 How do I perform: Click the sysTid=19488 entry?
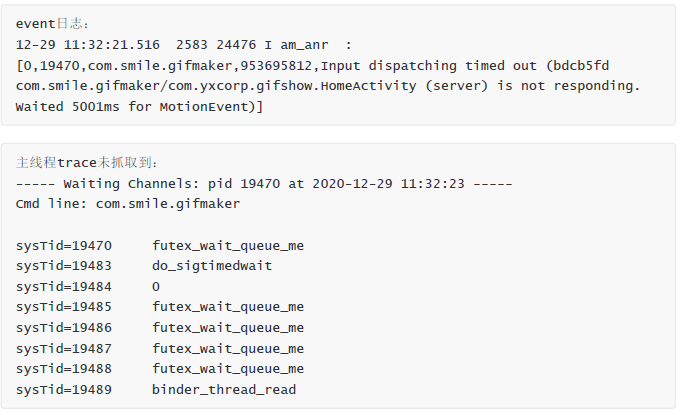click(64, 369)
